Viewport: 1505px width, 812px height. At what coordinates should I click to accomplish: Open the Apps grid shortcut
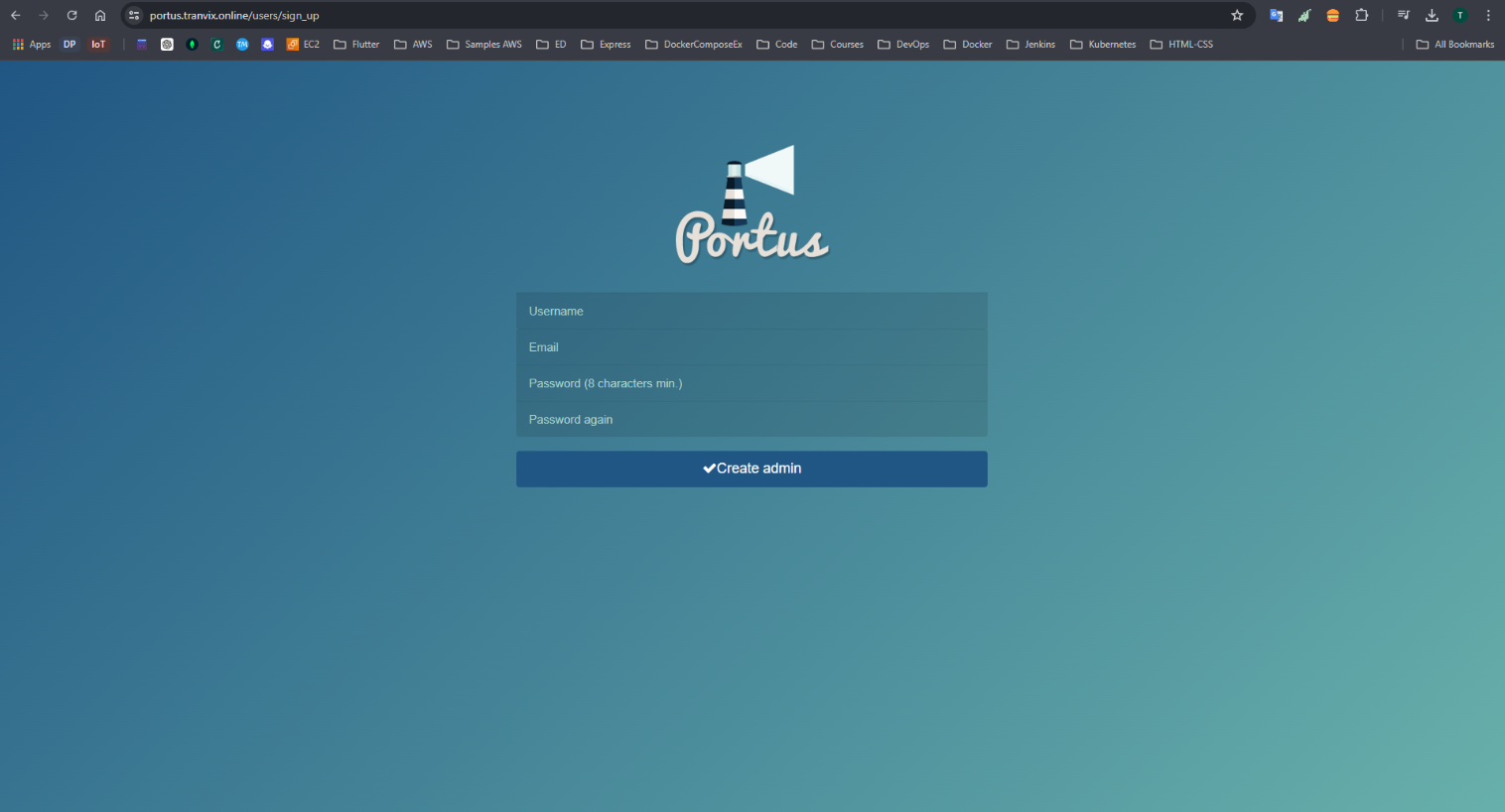pos(32,45)
